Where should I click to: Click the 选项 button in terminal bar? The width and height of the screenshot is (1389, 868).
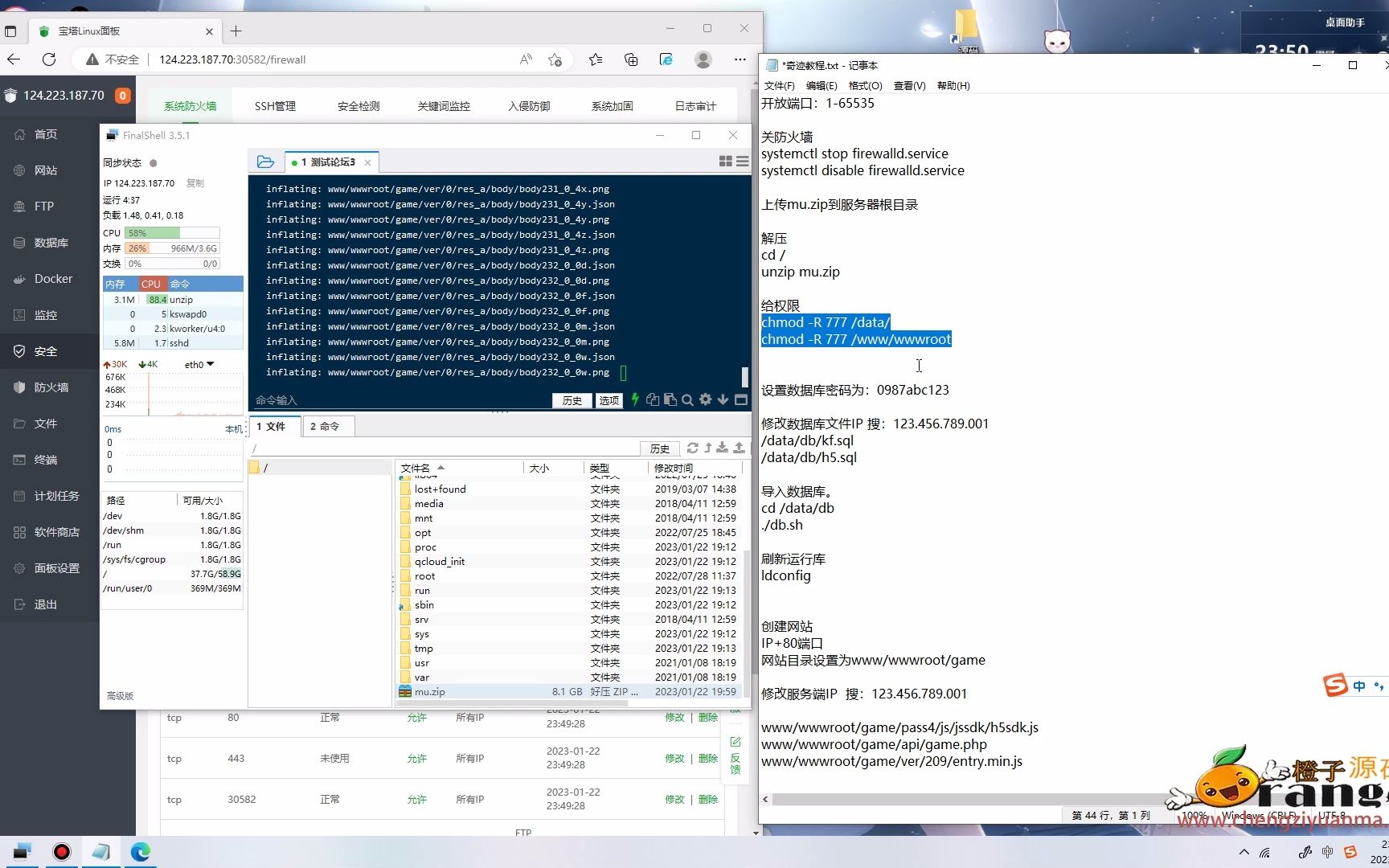pos(609,400)
